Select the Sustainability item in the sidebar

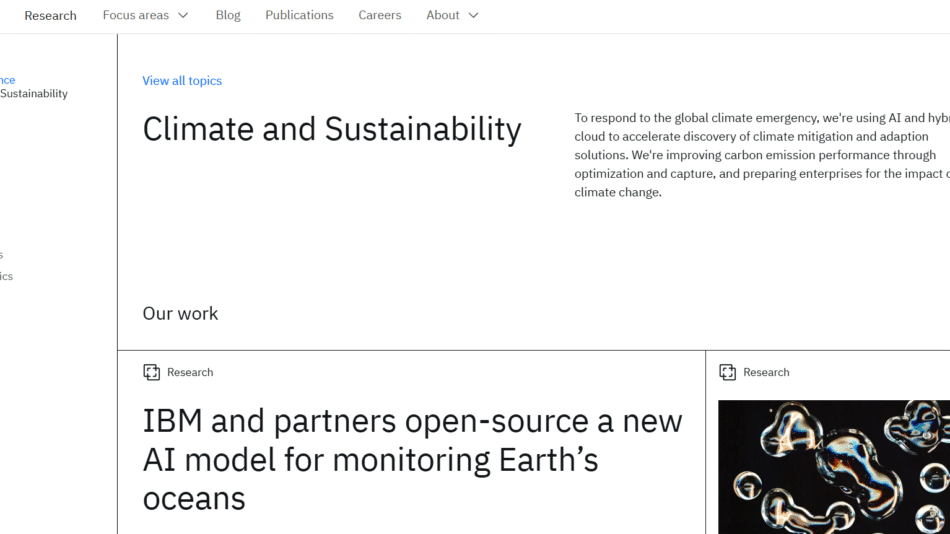pyautogui.click(x=34, y=93)
